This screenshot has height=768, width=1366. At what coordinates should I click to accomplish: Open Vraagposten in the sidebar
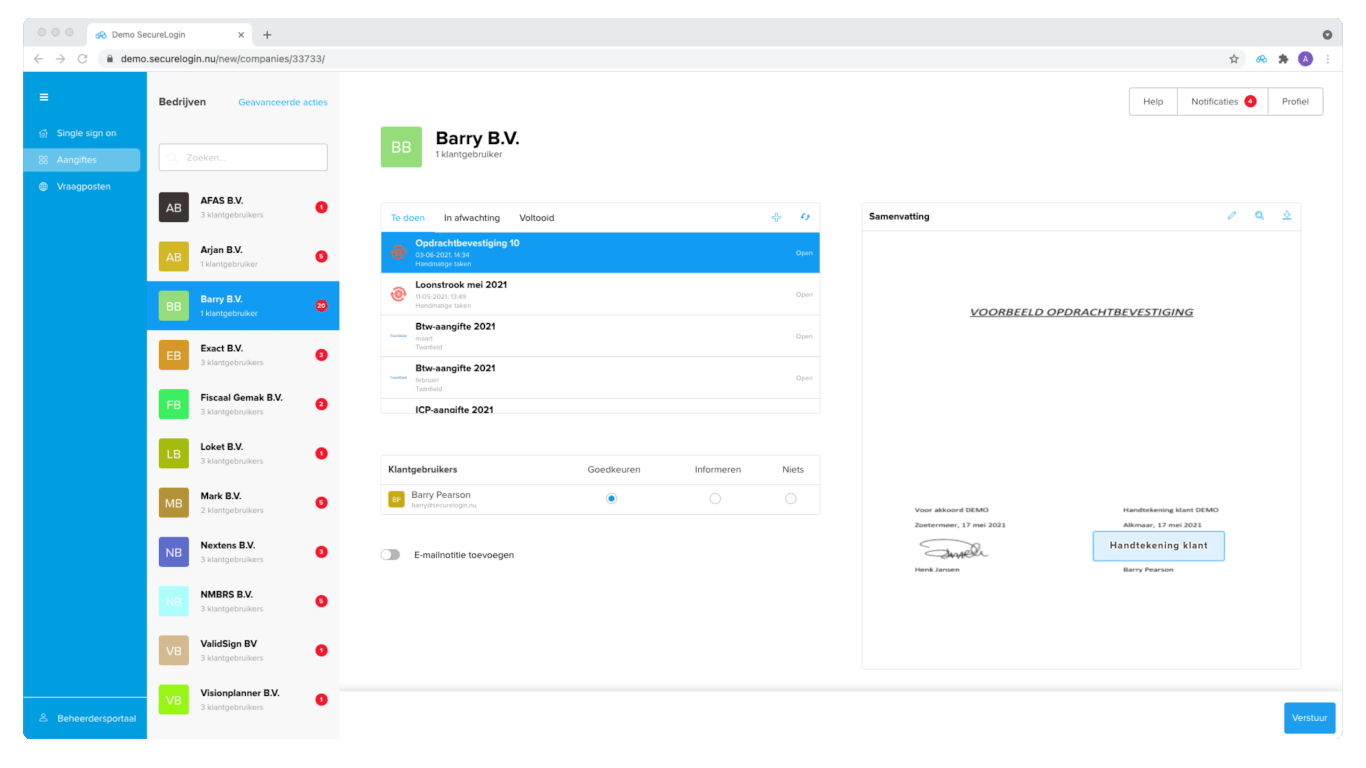83,187
